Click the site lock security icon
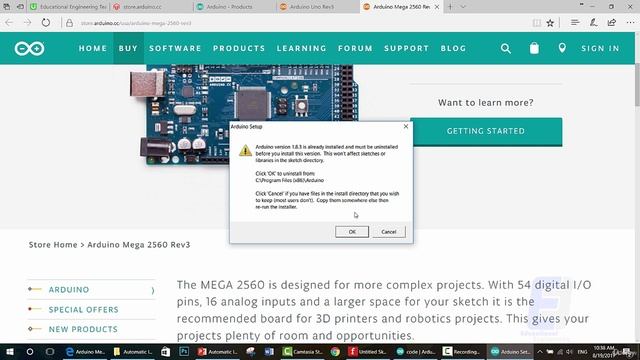This screenshot has width=640, height=360. click(69, 23)
